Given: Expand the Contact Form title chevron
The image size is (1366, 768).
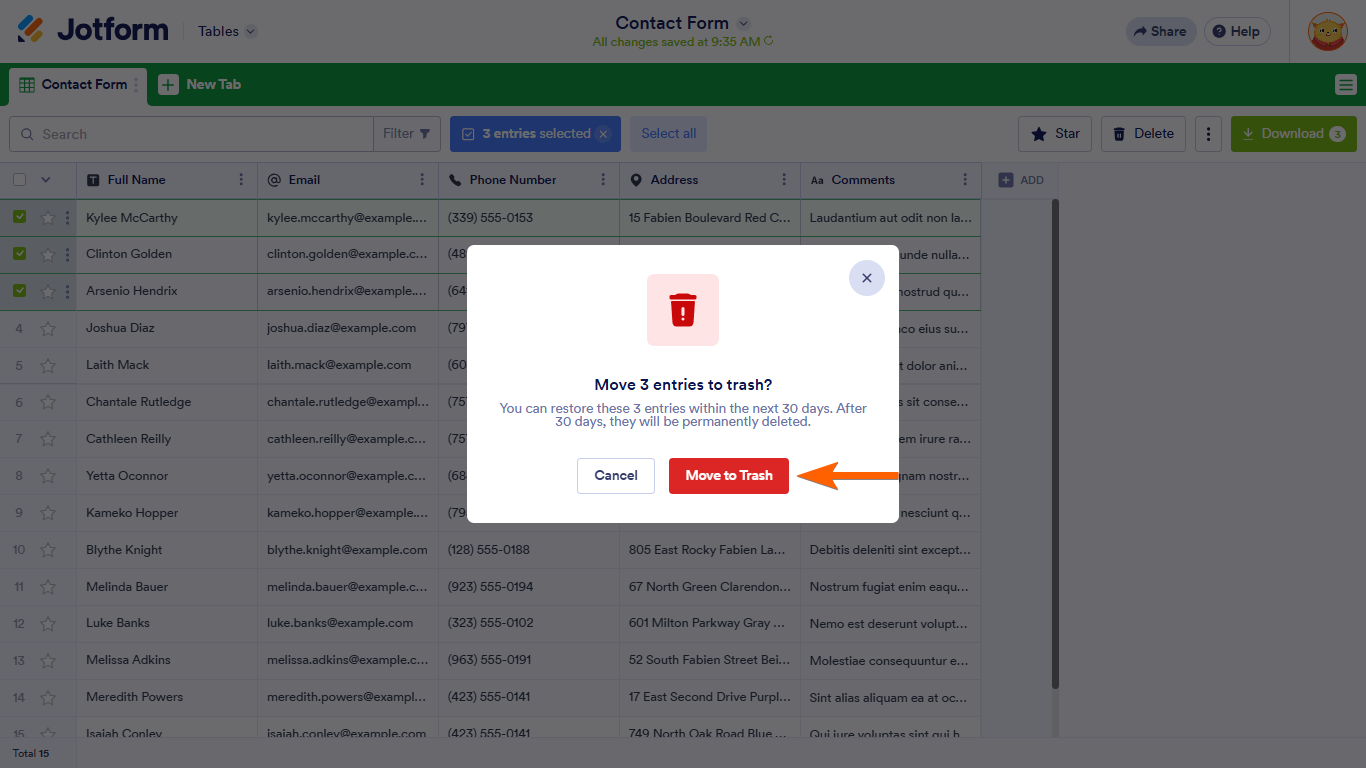Looking at the screenshot, I should pos(743,23).
